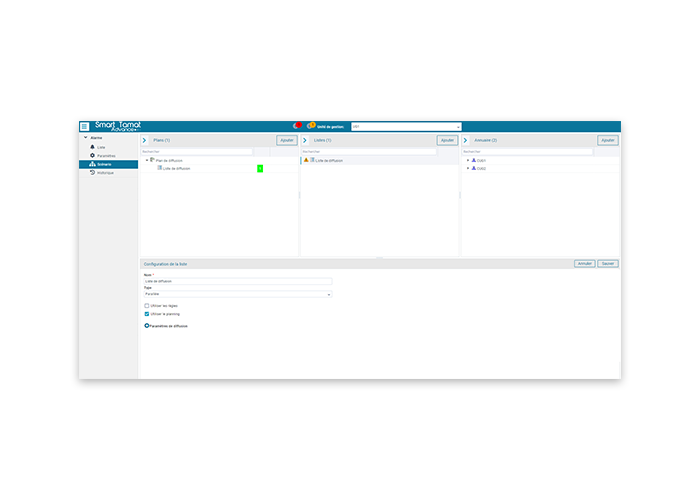Click the bell icon beside Liste
700x500 pixels.
[x=92, y=147]
